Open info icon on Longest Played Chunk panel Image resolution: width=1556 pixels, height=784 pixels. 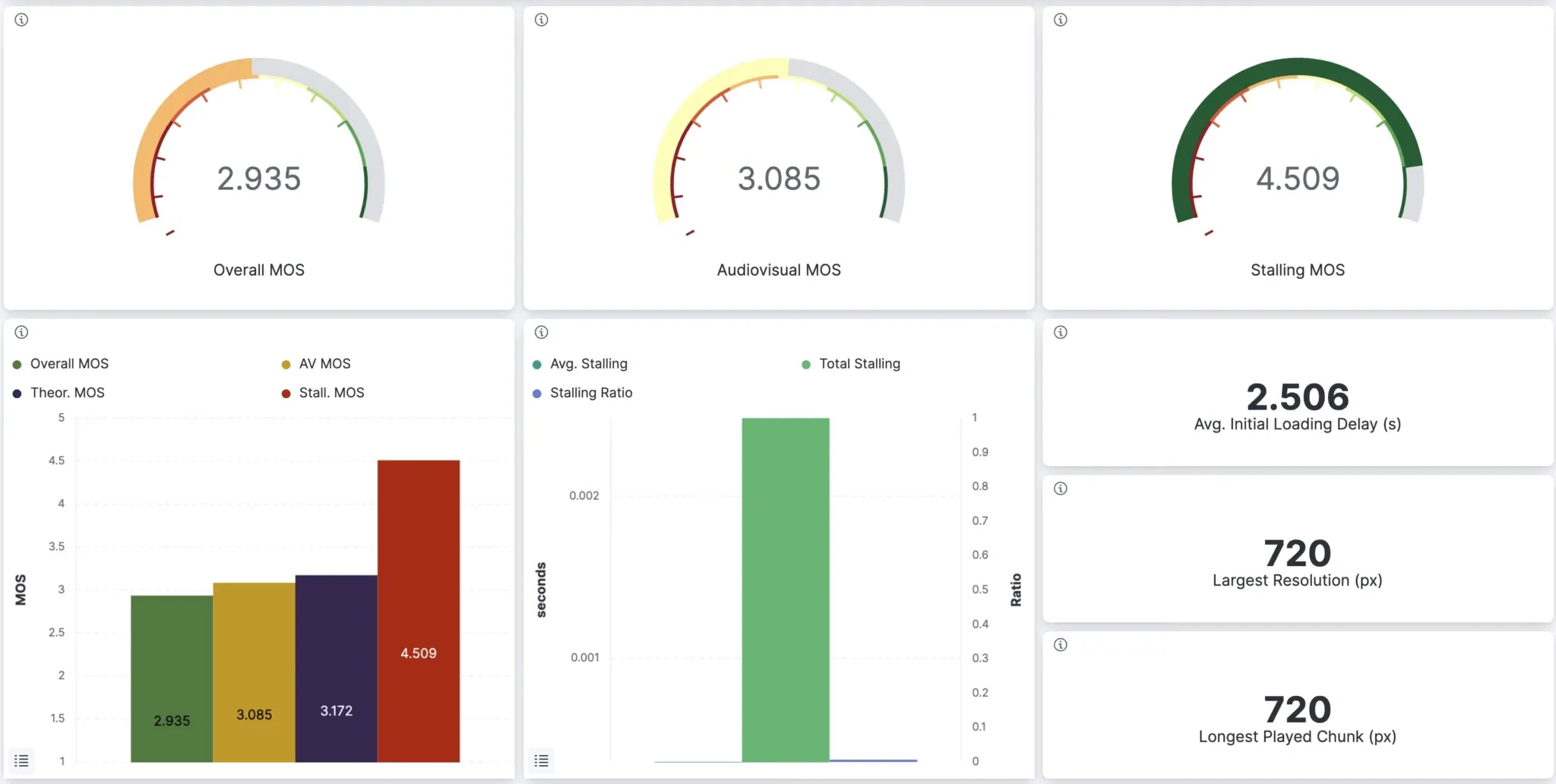[x=1061, y=644]
